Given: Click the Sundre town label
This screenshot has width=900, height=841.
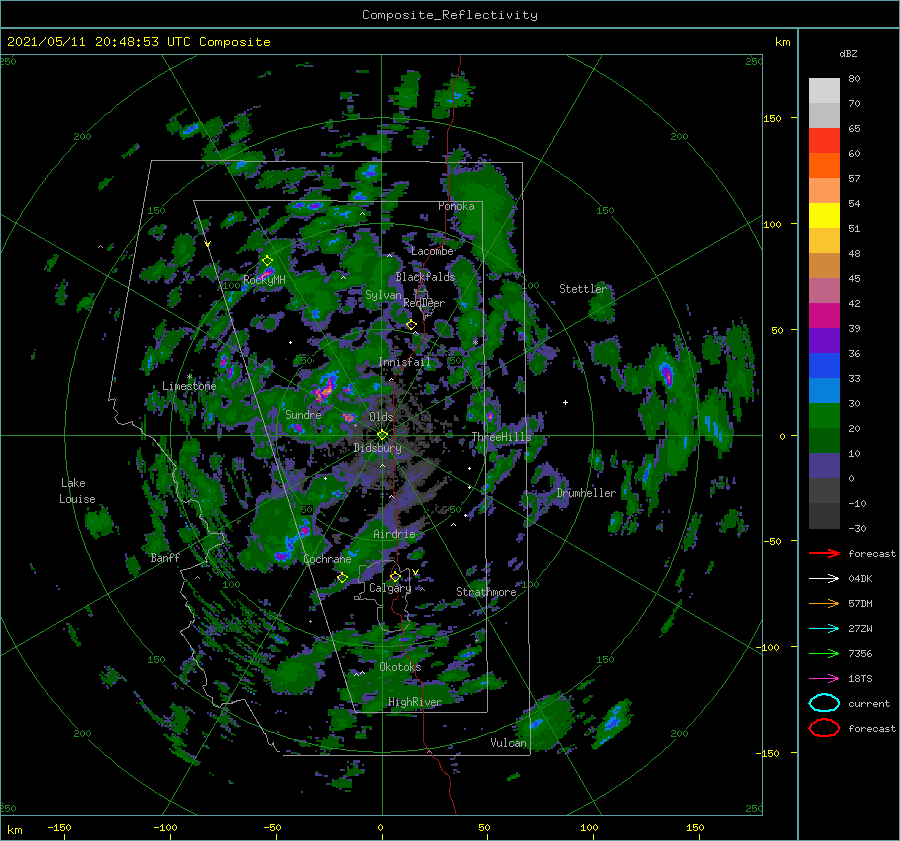Looking at the screenshot, I should pyautogui.click(x=303, y=415).
